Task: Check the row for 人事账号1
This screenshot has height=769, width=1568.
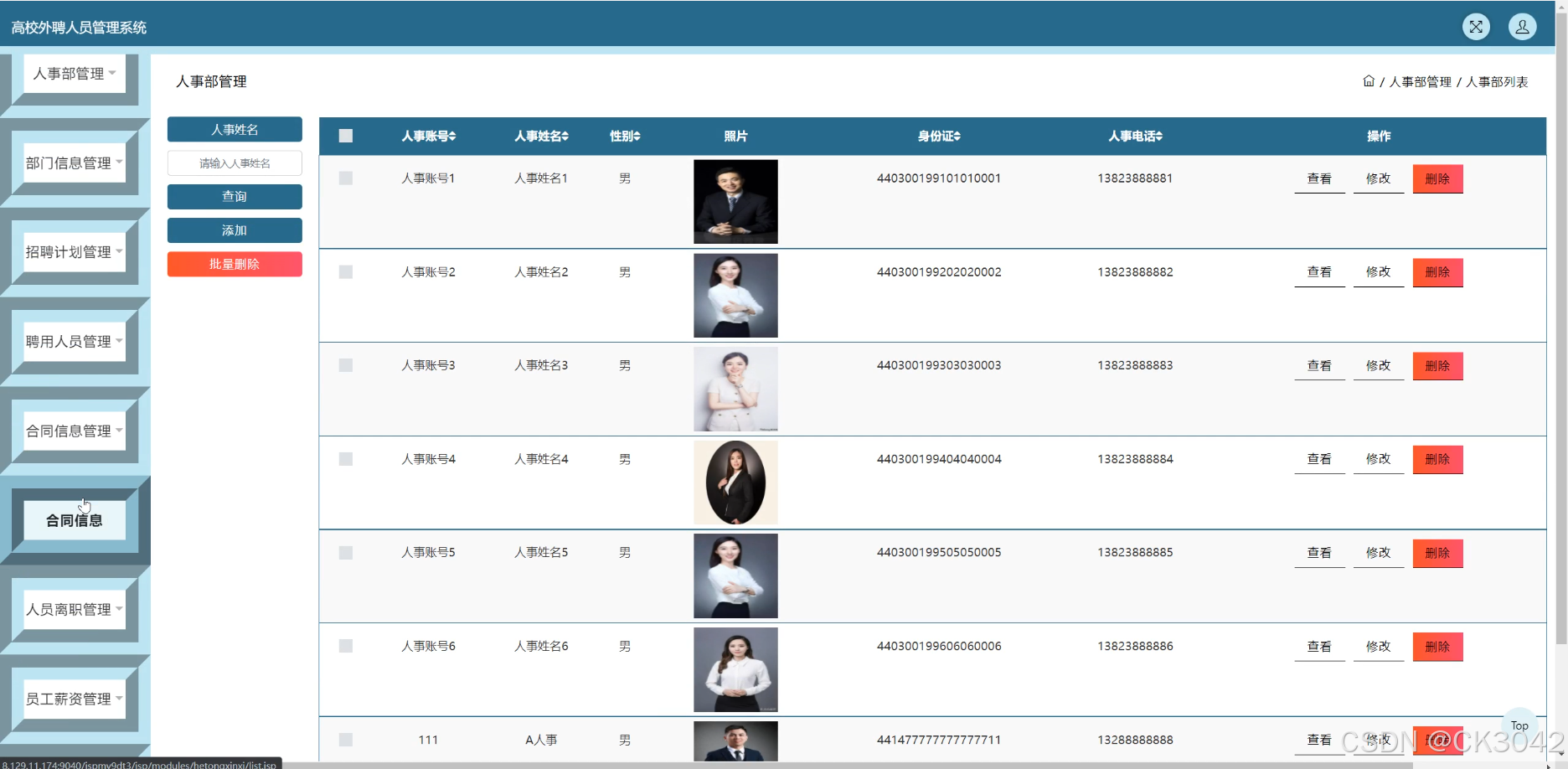Action: point(346,178)
